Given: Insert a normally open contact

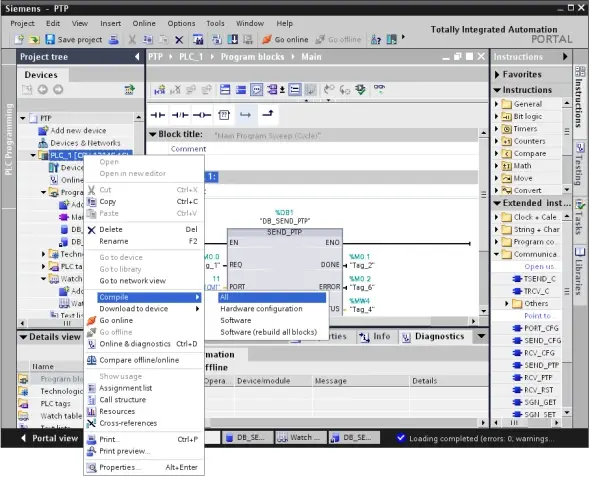Looking at the screenshot, I should pyautogui.click(x=158, y=115).
